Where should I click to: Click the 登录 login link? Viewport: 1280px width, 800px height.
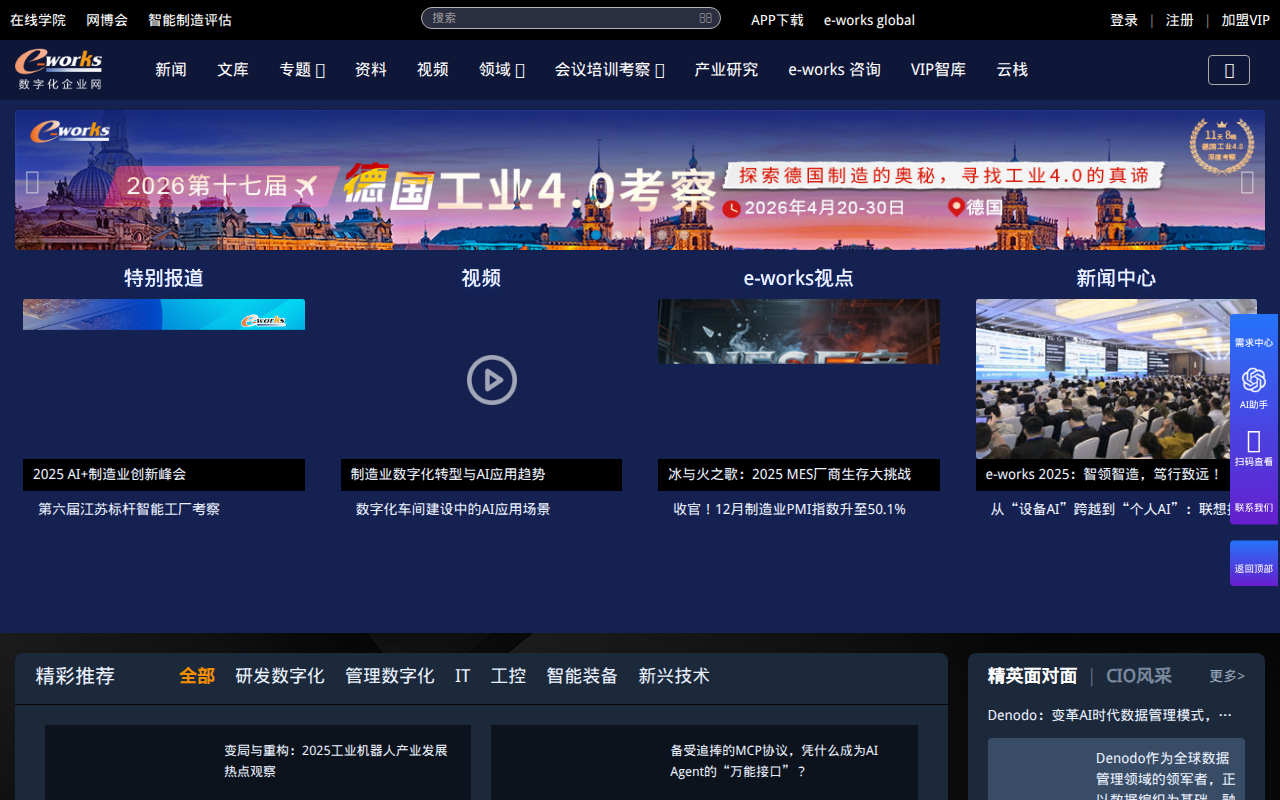click(1123, 19)
